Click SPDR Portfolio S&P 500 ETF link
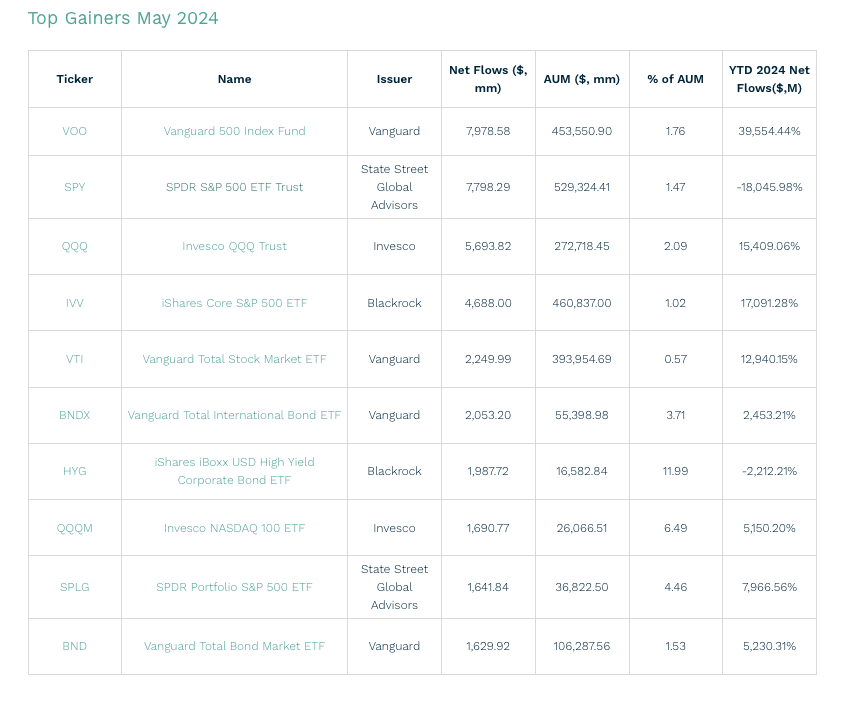Image resolution: width=846 pixels, height=702 pixels. click(234, 587)
